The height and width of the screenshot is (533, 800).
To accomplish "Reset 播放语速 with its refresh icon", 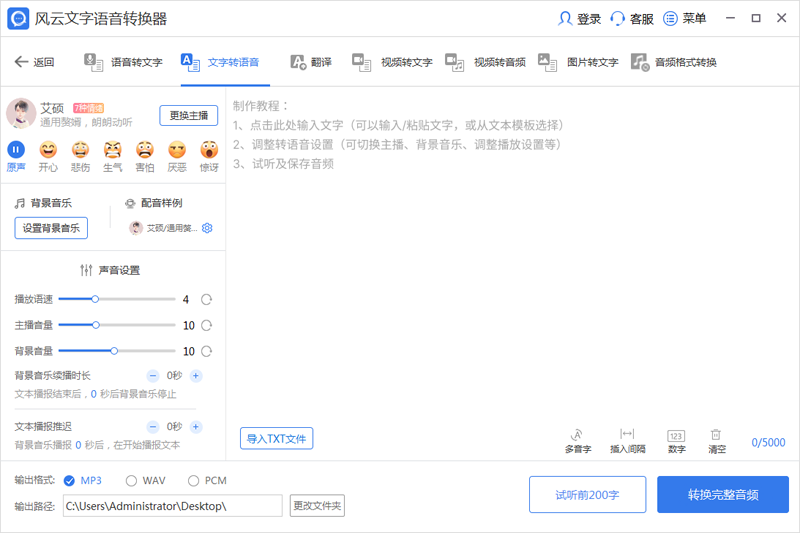I will tap(207, 299).
